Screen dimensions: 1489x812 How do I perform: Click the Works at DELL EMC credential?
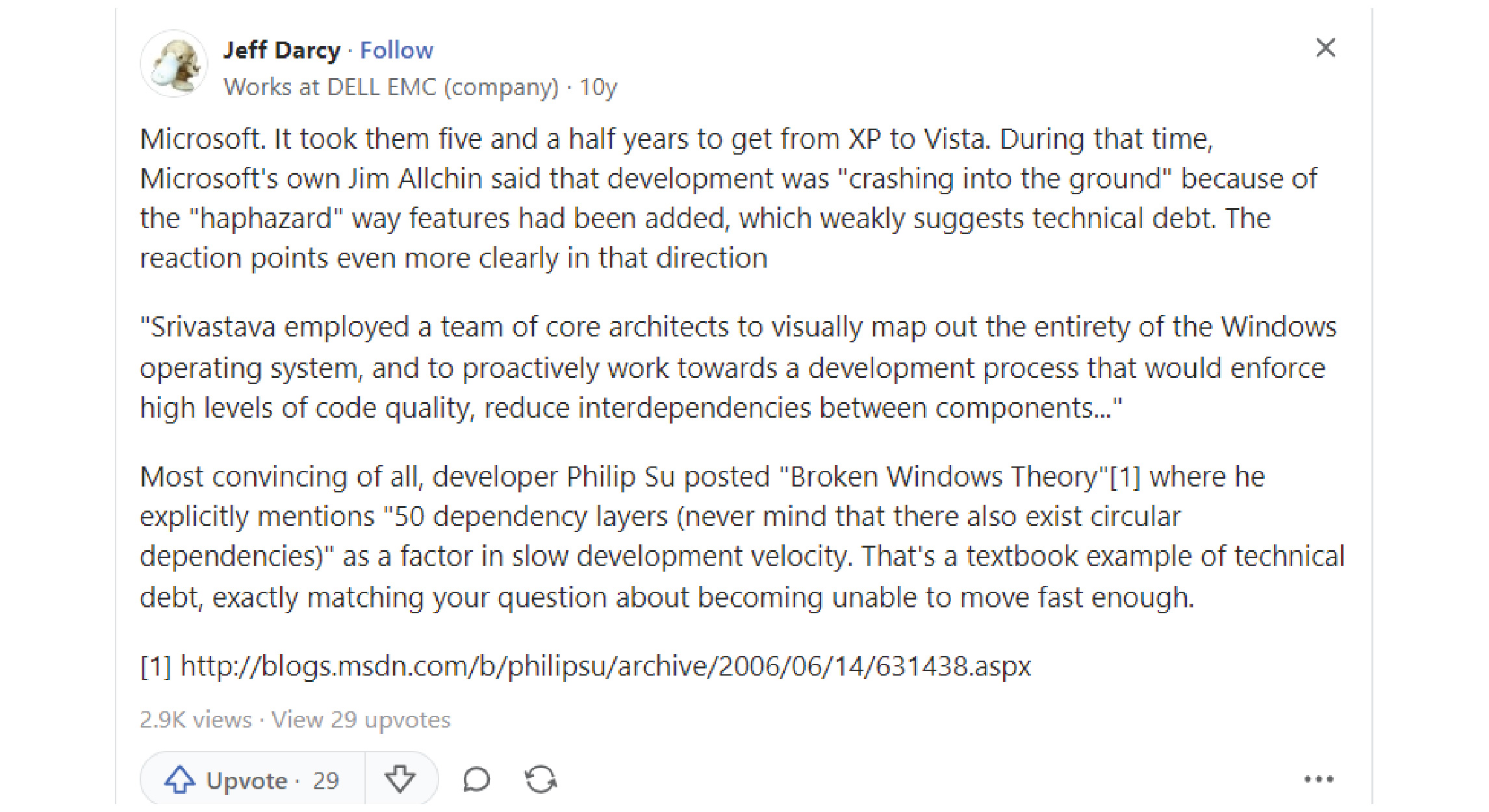click(391, 87)
